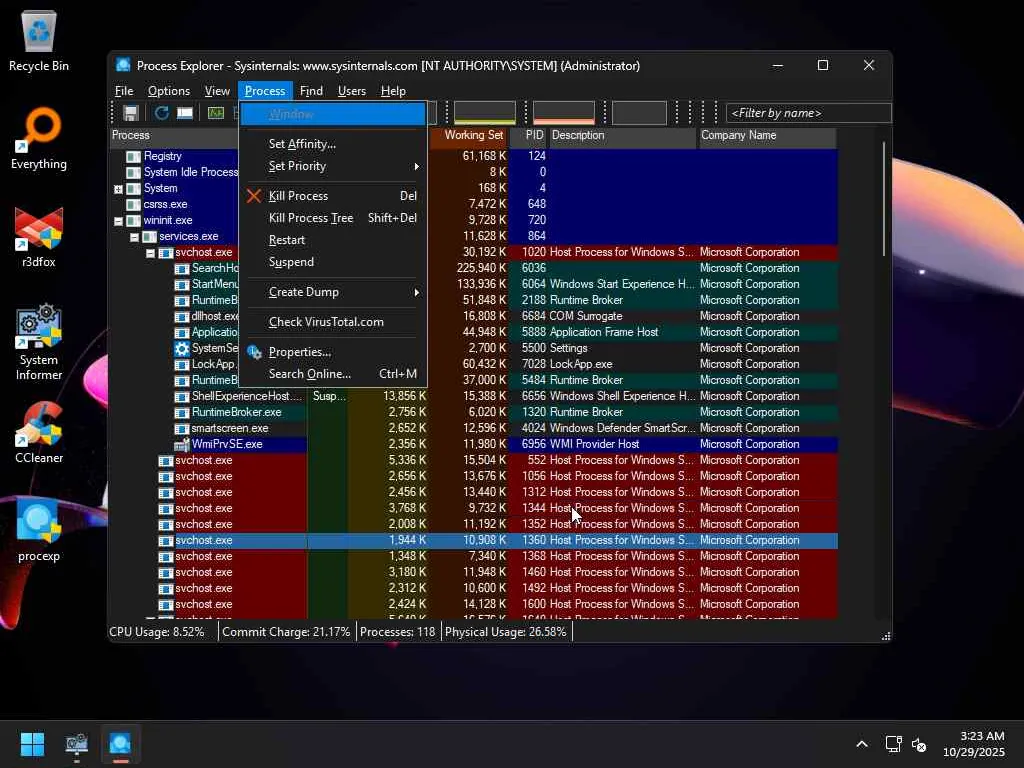Switch to System Informer in the taskbar
Screen dimensions: 1024x768
point(76,744)
